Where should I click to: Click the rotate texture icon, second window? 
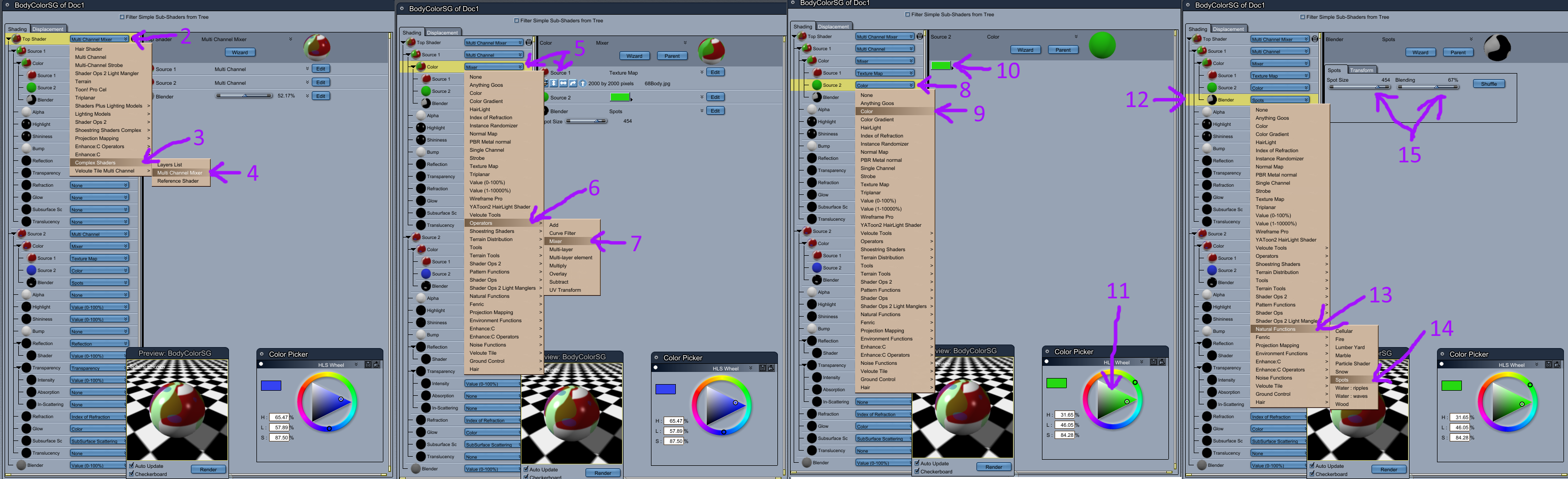coord(573,83)
